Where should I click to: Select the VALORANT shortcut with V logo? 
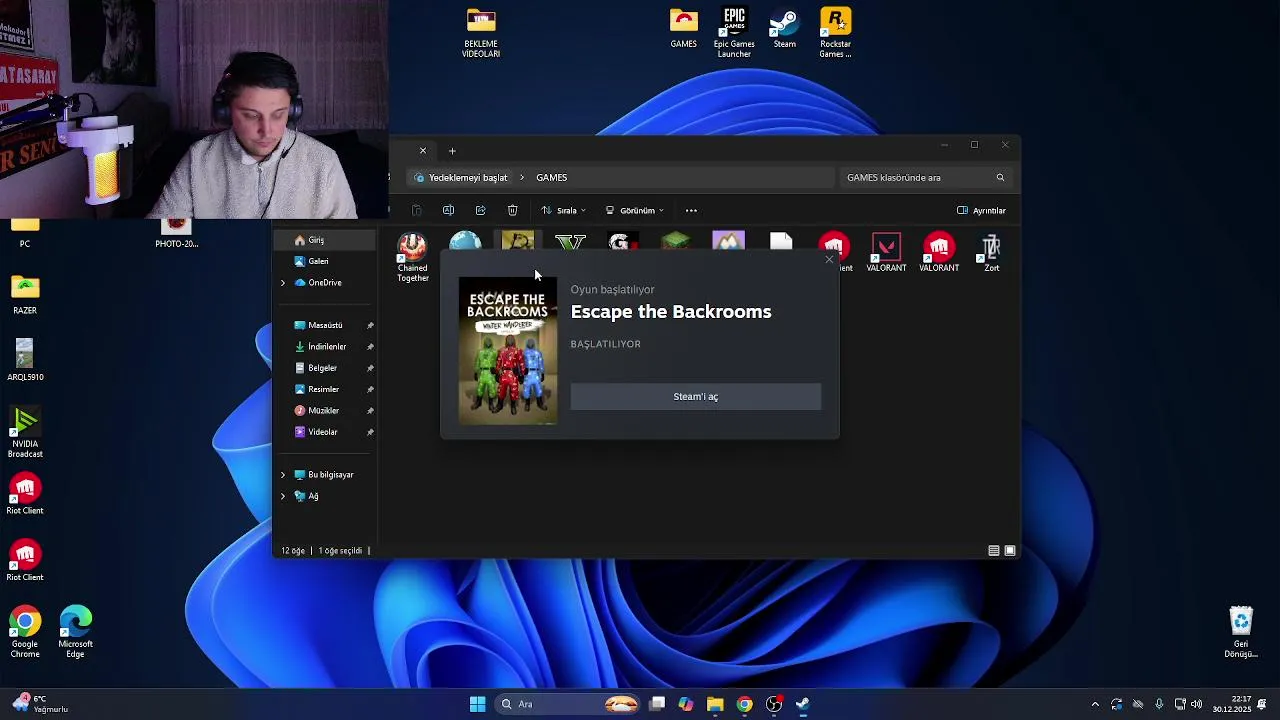[886, 254]
